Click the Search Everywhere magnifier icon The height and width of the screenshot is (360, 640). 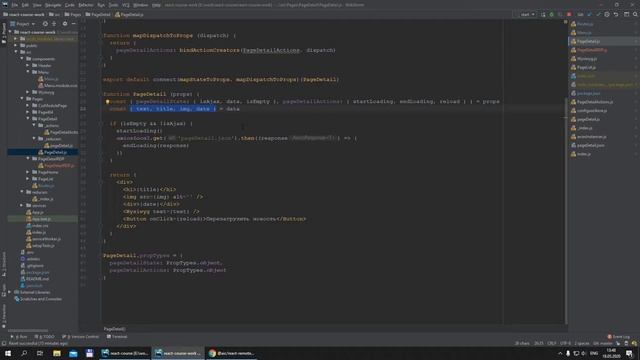point(636,14)
